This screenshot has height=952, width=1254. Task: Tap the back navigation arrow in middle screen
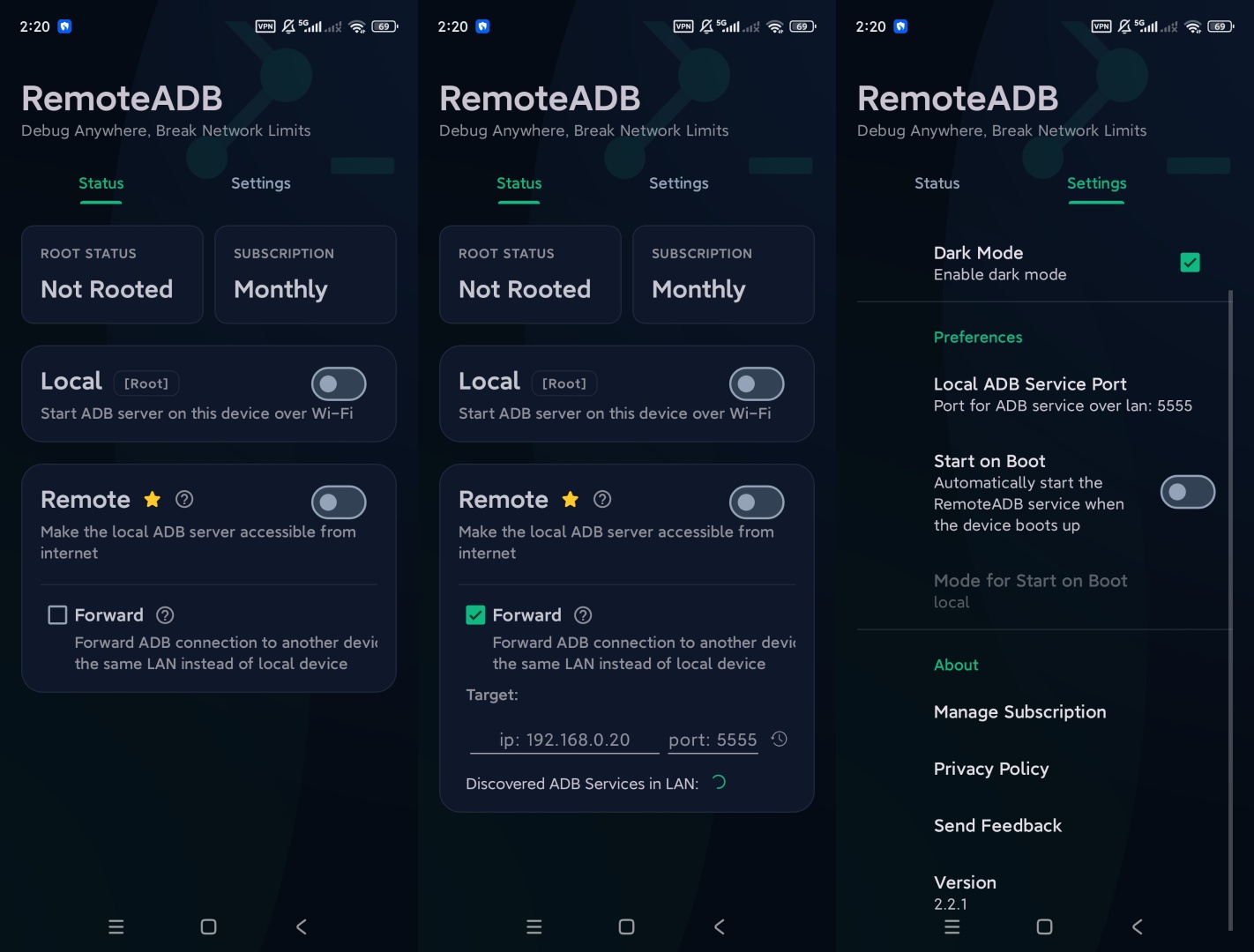[x=720, y=926]
